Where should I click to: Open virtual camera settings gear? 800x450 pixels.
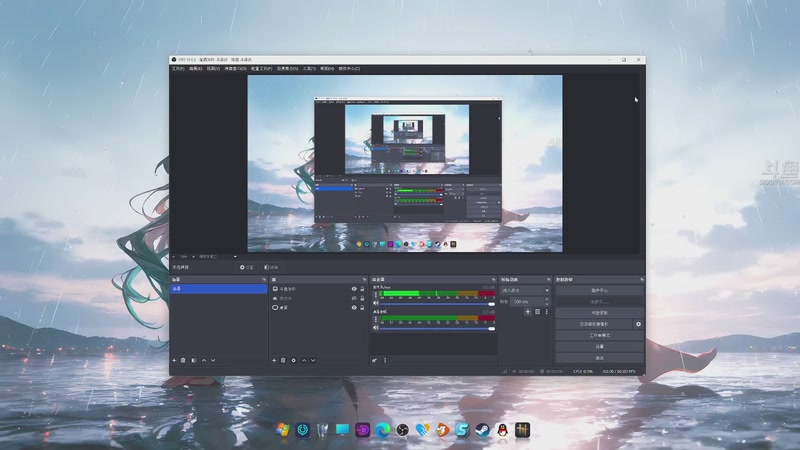(638, 324)
